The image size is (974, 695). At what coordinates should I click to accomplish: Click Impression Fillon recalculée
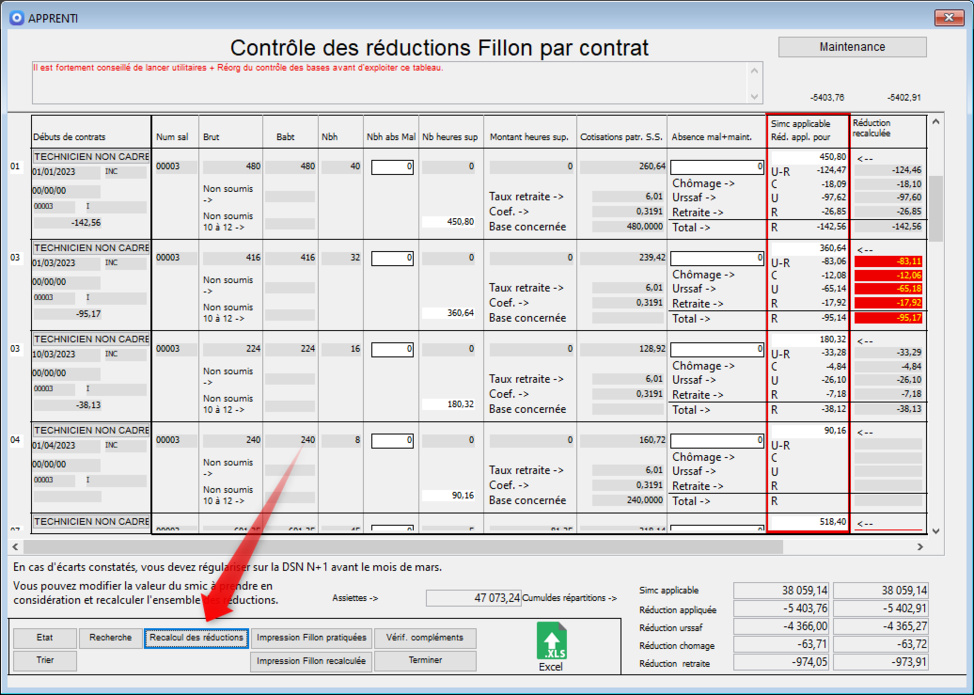click(x=311, y=661)
